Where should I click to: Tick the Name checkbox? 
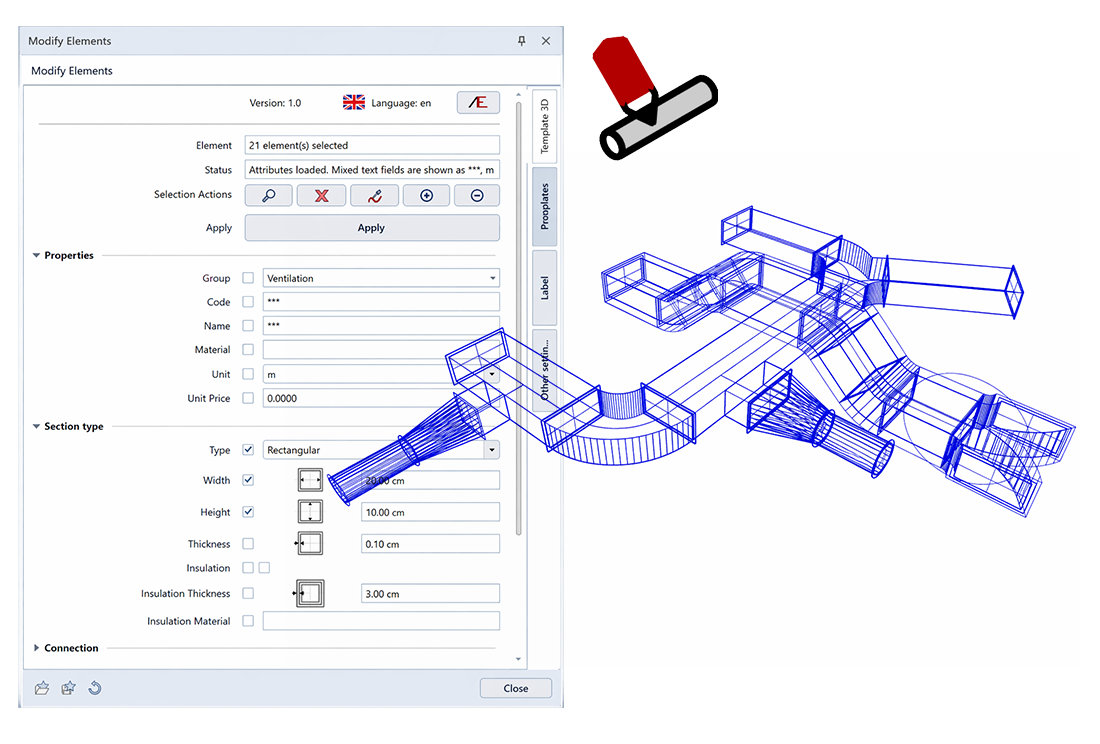coord(248,325)
